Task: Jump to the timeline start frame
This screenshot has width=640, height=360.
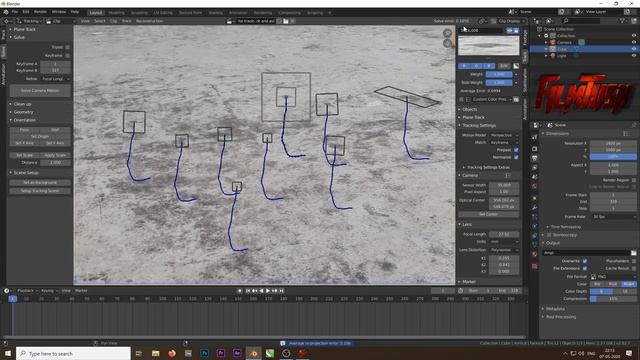Action: coord(248,291)
